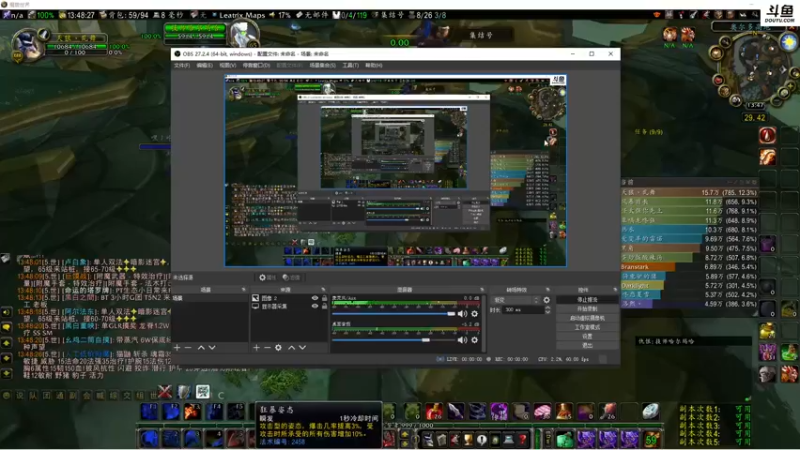Mute the 麦克风/Aux channel speaker icon

(x=462, y=314)
